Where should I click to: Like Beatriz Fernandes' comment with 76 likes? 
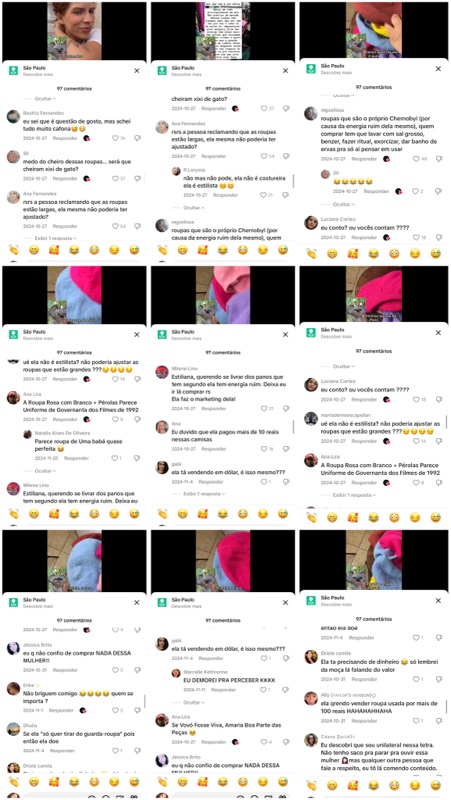pyautogui.click(x=115, y=138)
